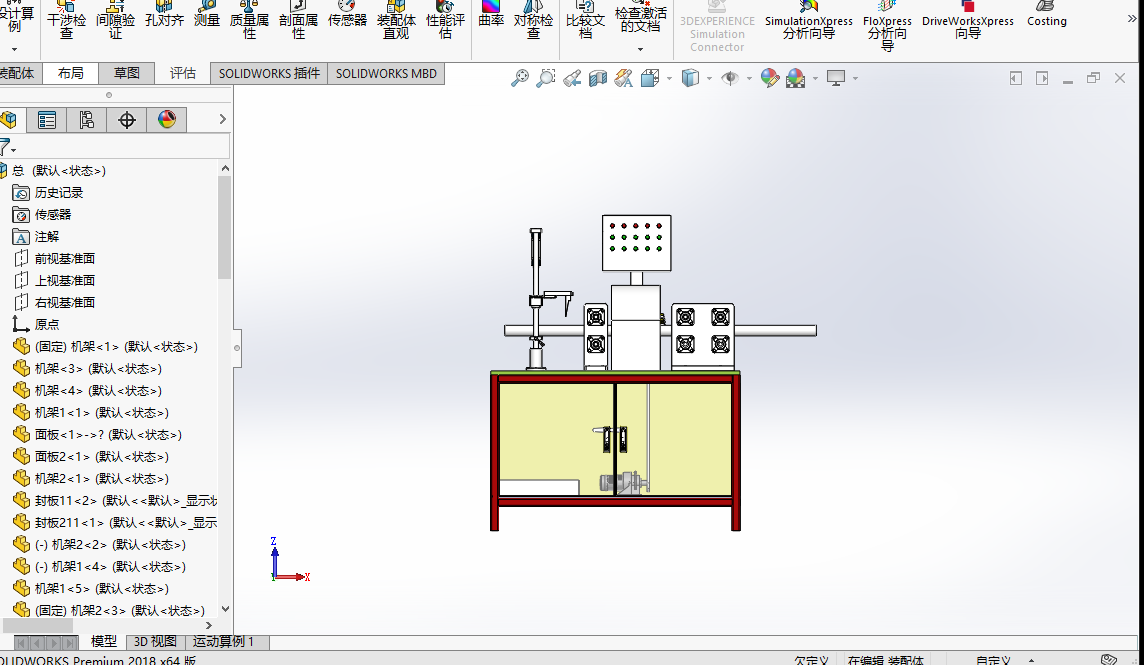Toggle Section View icon
Viewport: 1144px width, 665px height.
pyautogui.click(x=598, y=78)
